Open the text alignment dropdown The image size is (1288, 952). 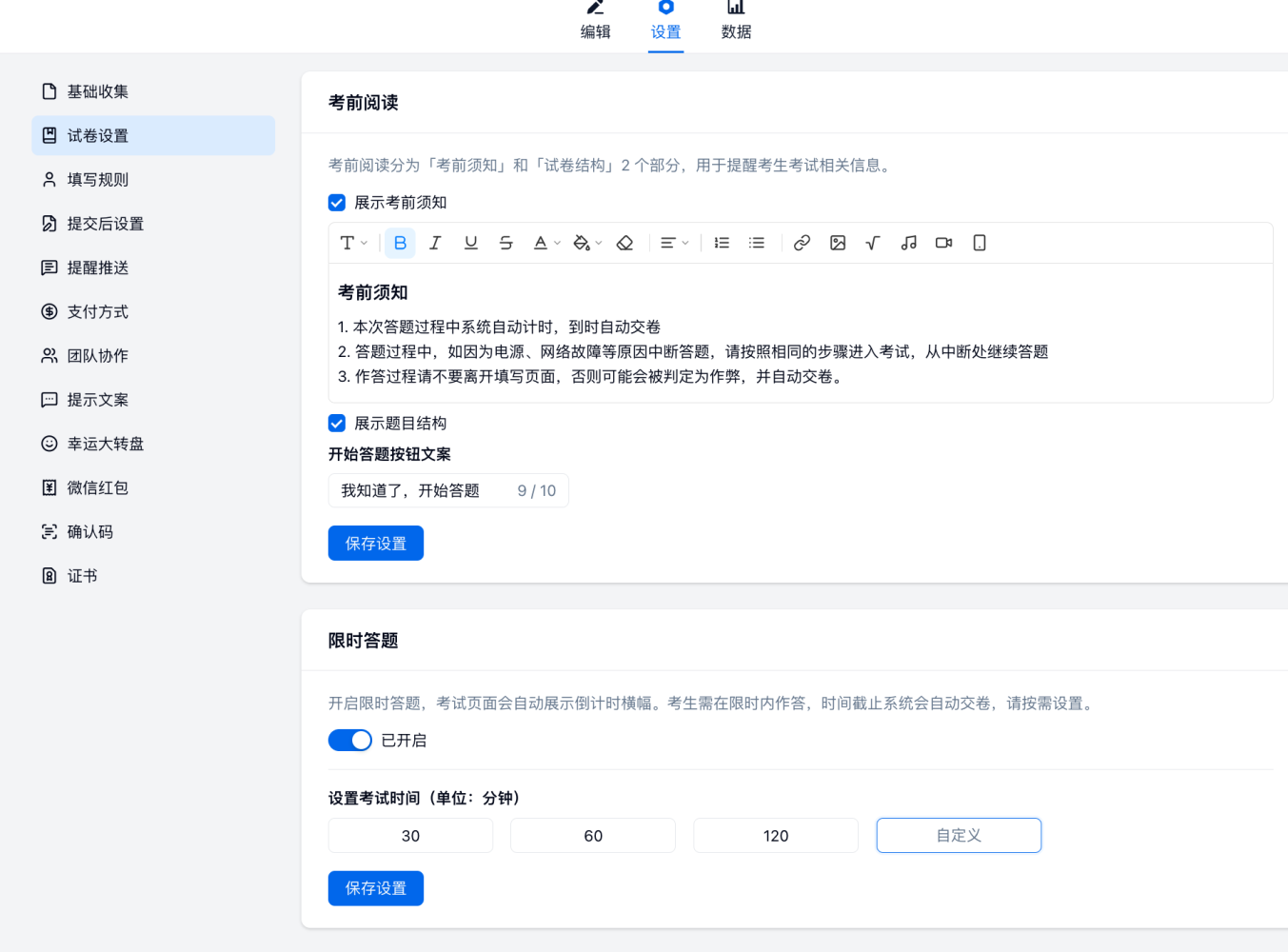tap(674, 243)
